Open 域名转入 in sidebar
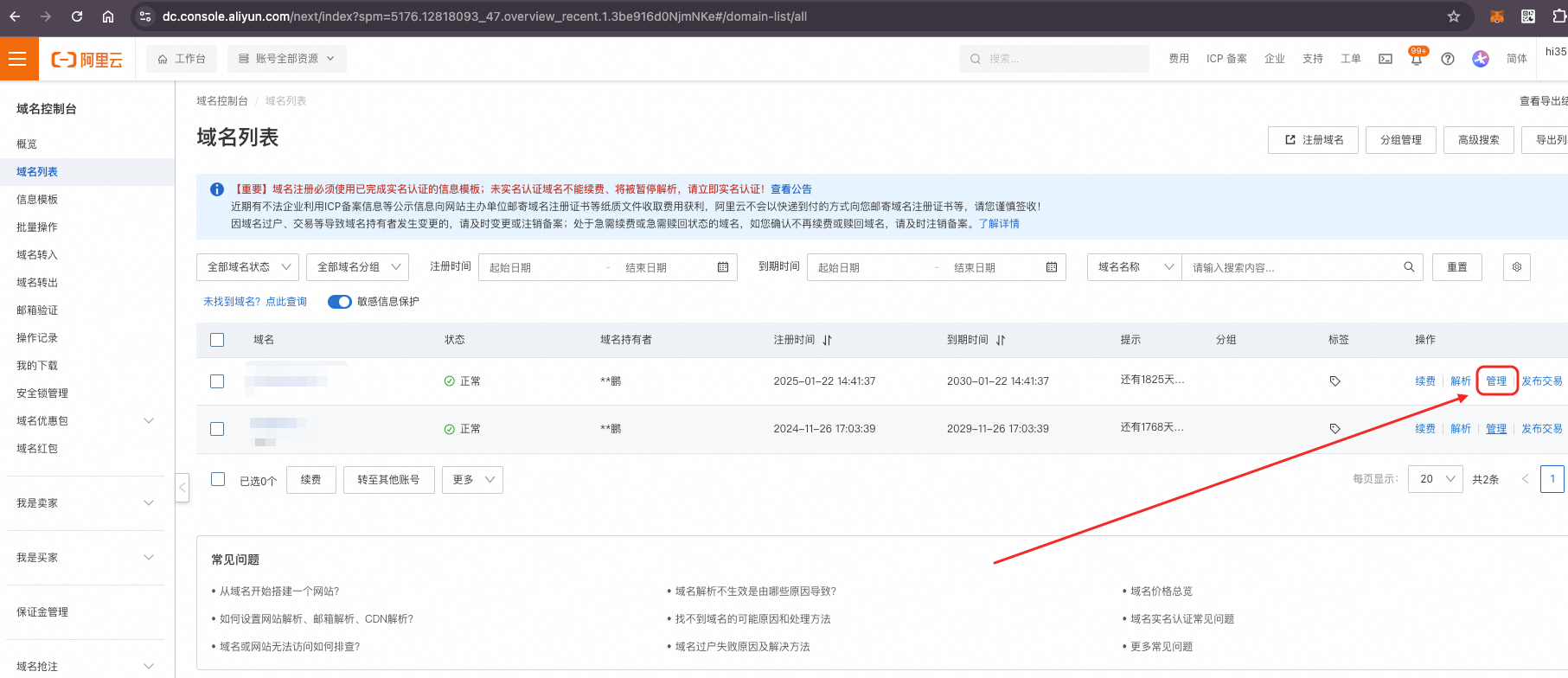Image resolution: width=1568 pixels, height=678 pixels. tap(37, 255)
